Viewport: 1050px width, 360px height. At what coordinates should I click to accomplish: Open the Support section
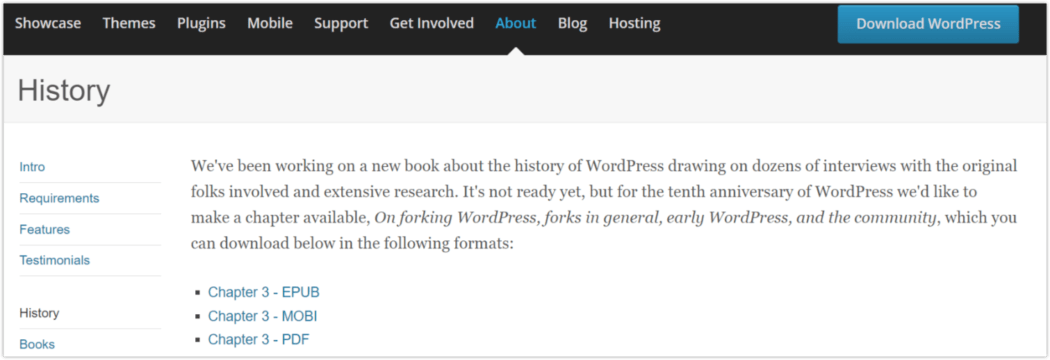tap(341, 23)
